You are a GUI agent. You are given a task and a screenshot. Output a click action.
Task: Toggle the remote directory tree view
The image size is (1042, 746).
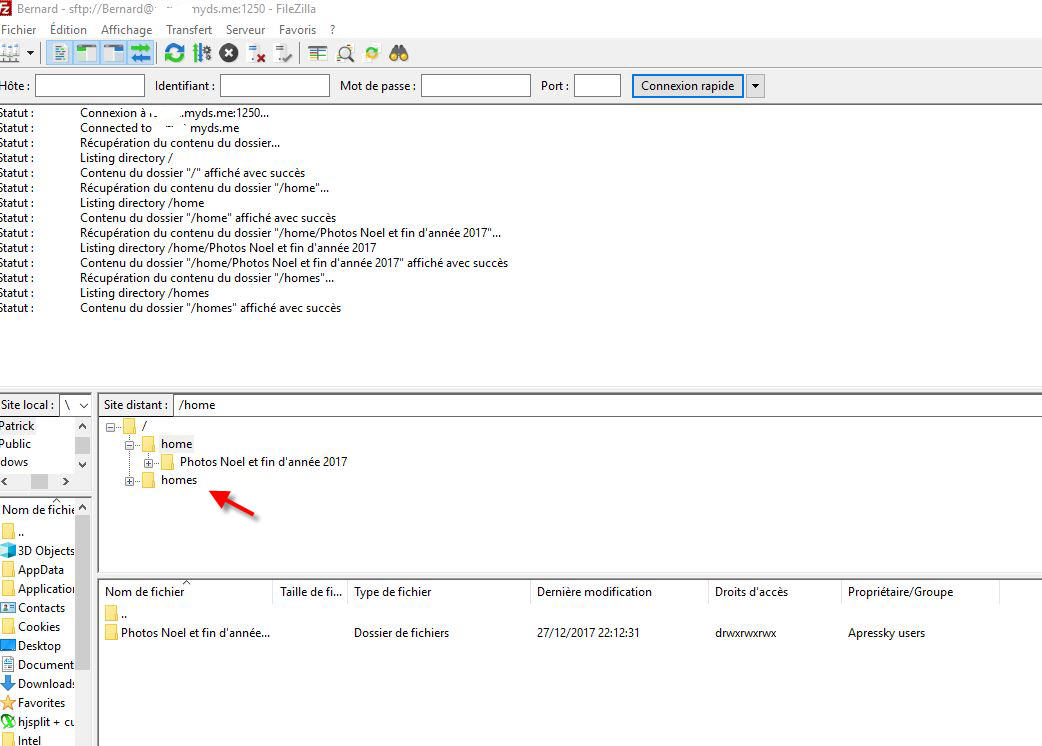[114, 53]
